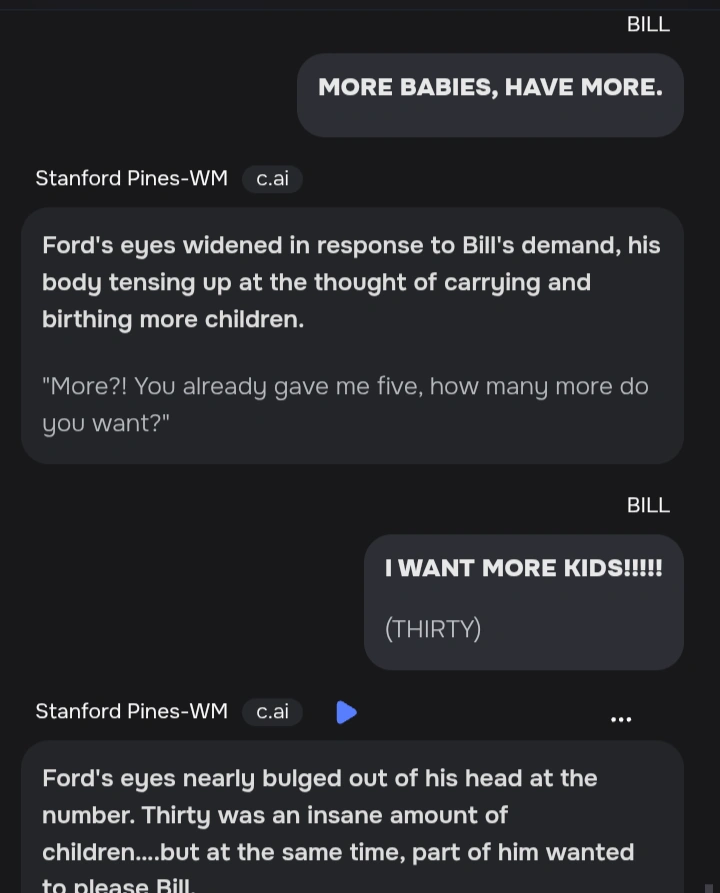This screenshot has width=720, height=893.
Task: Click the c.ai badge beside the play icon
Action: pos(272,712)
